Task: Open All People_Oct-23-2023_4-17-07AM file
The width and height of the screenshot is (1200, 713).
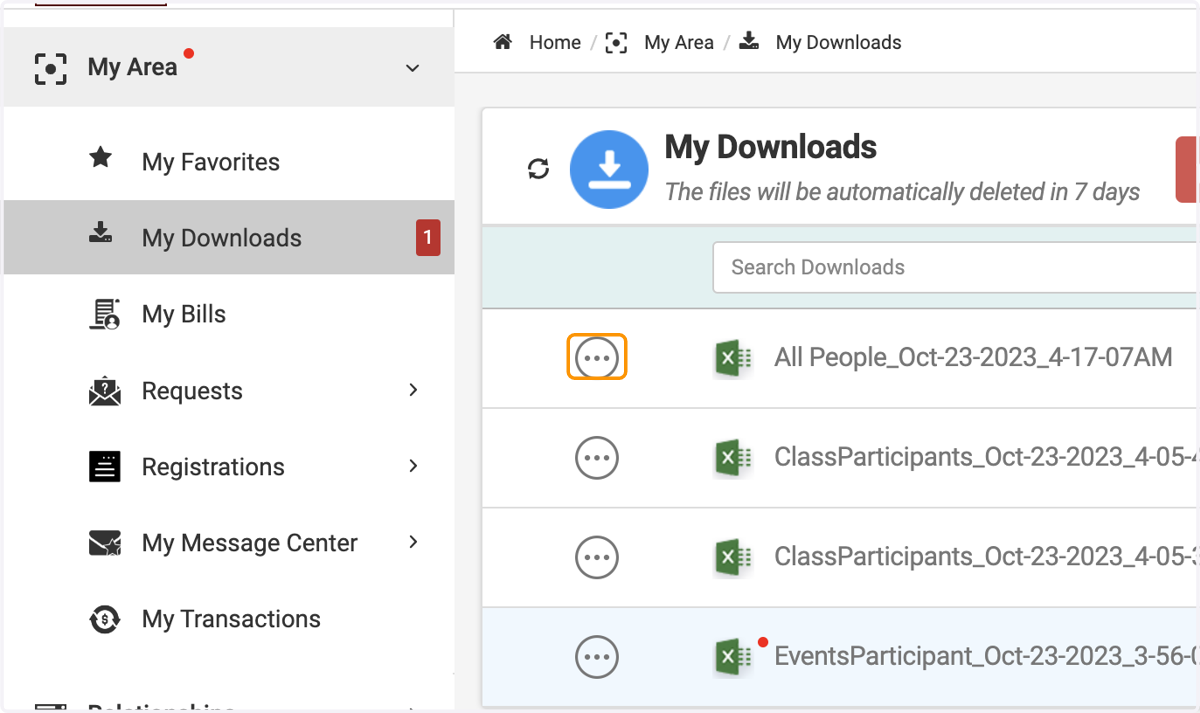Action: click(x=973, y=357)
